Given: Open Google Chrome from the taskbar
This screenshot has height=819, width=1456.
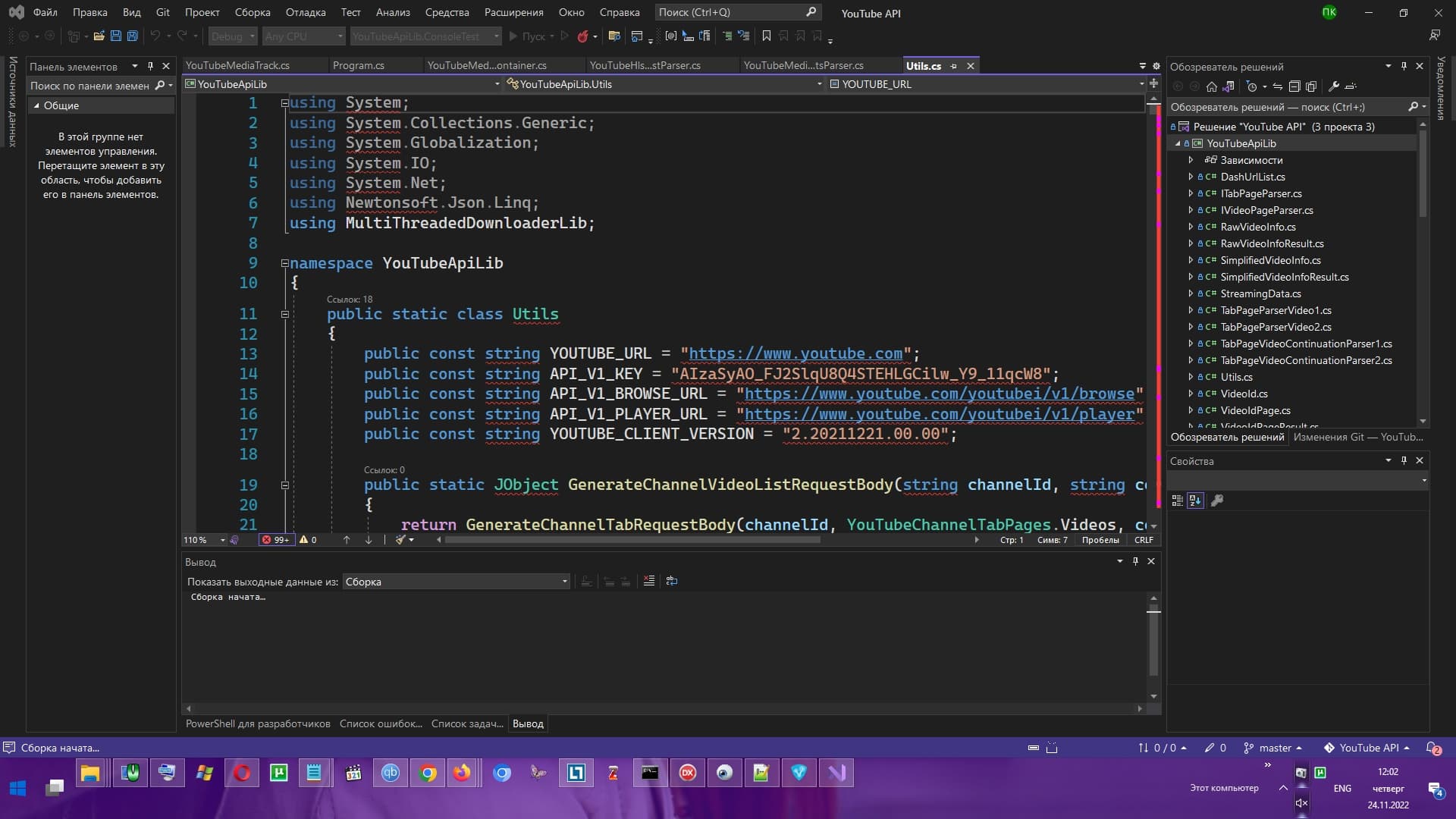Looking at the screenshot, I should (428, 773).
